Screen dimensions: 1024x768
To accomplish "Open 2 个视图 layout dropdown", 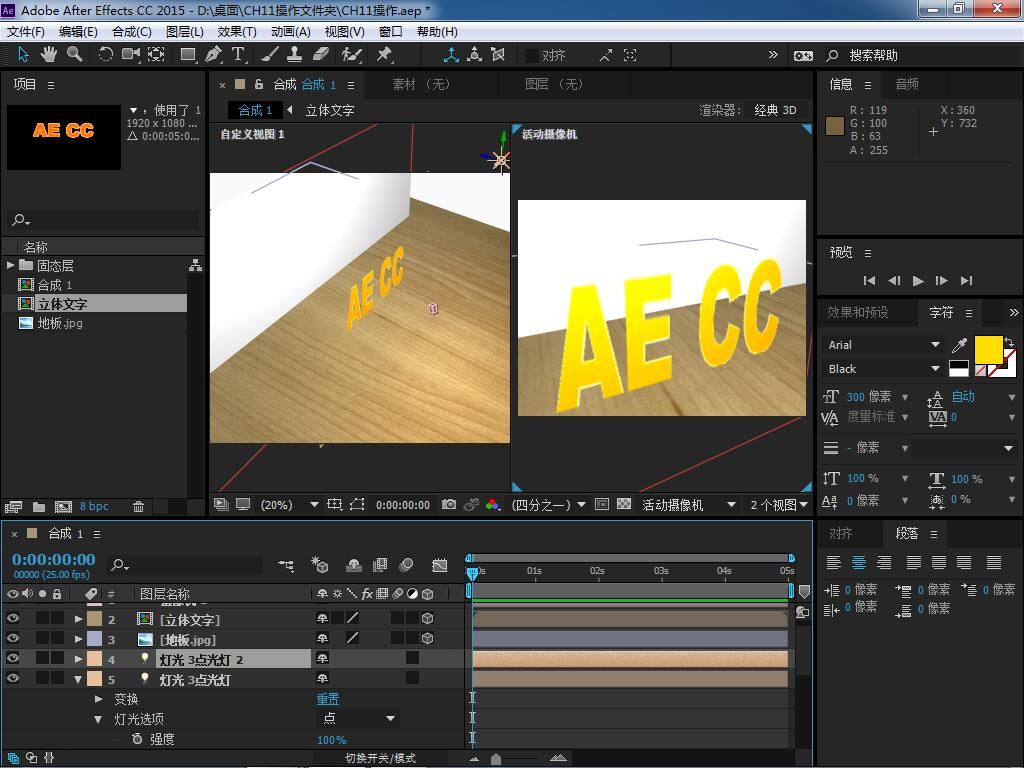I will tap(778, 504).
